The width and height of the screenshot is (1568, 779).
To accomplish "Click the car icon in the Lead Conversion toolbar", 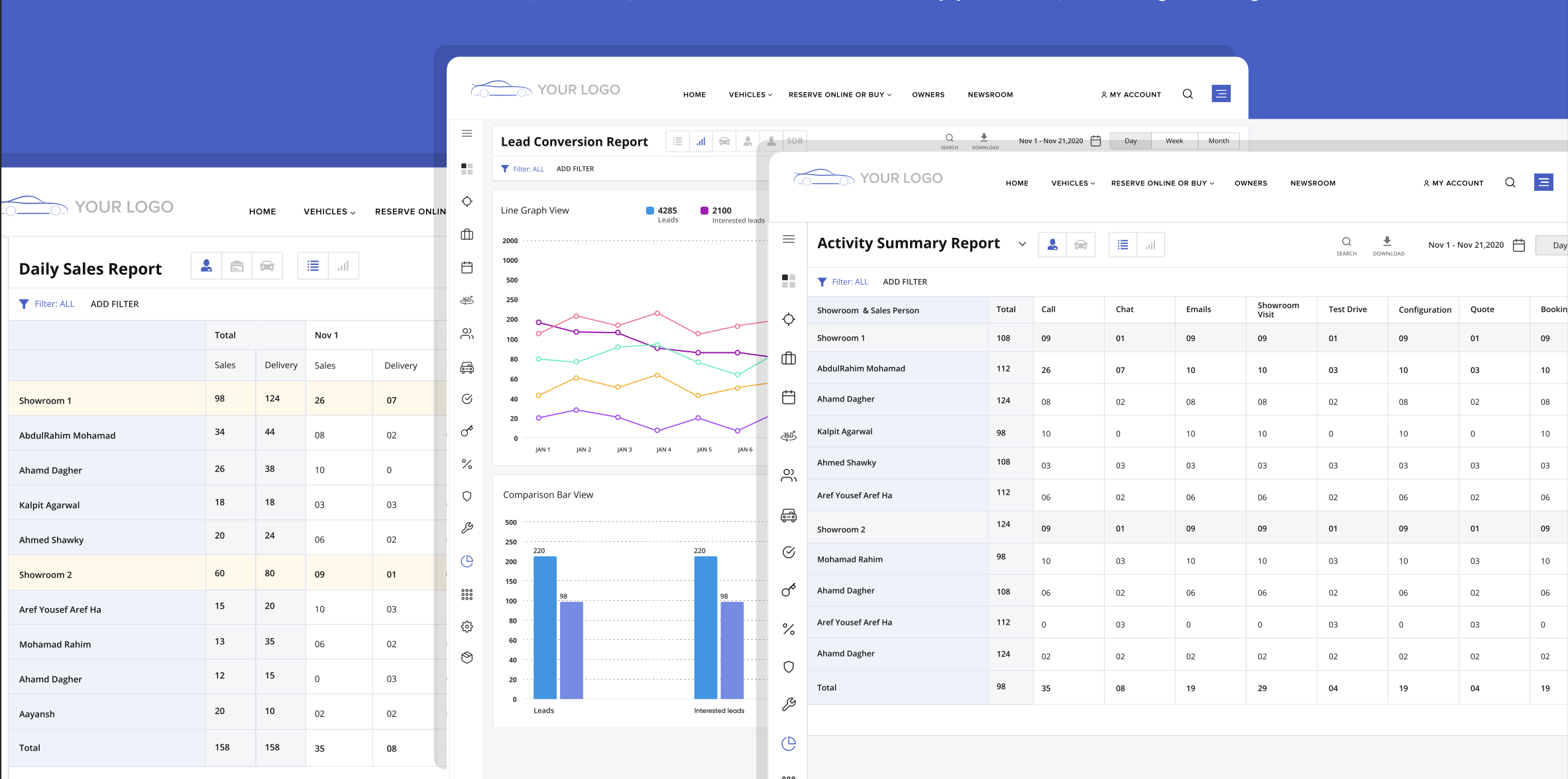I will click(x=724, y=141).
